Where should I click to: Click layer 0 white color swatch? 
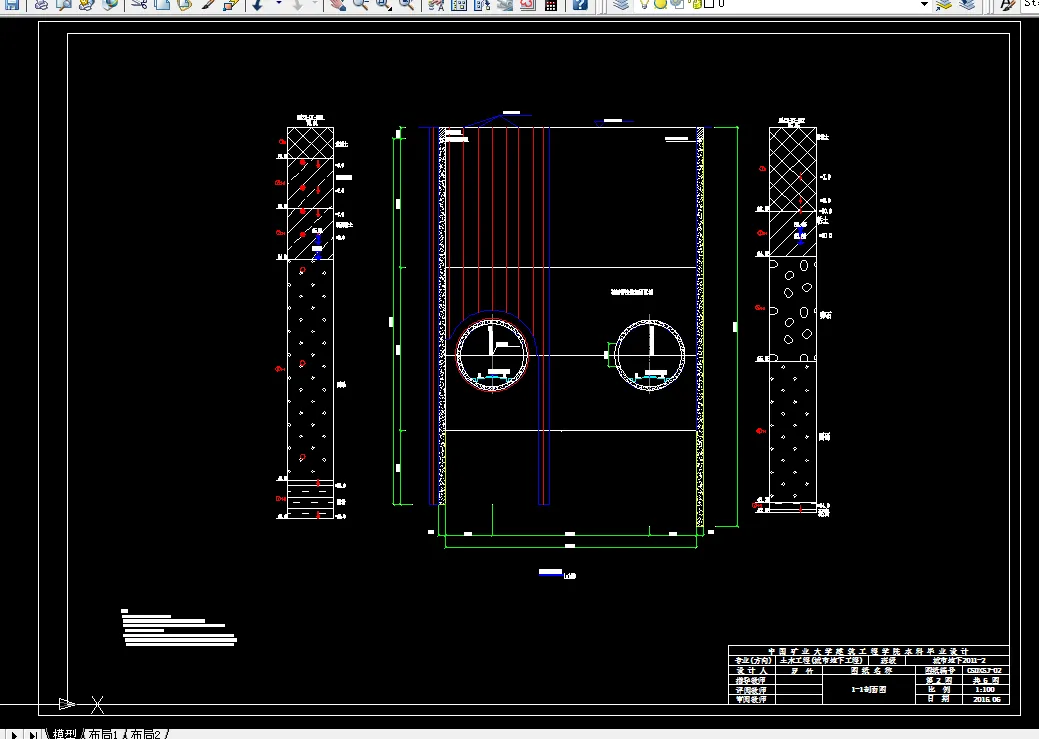709,3
